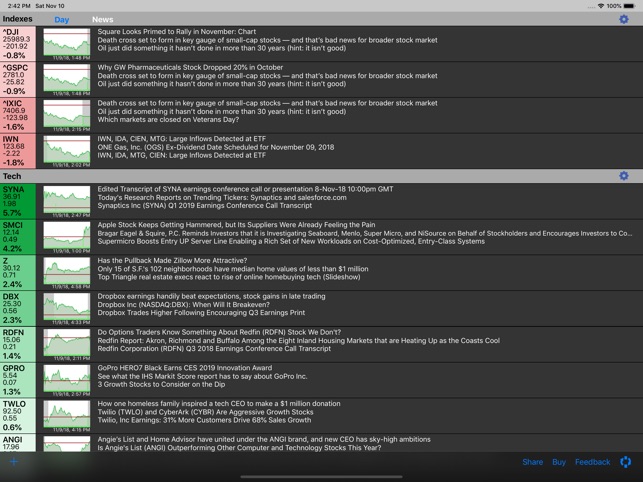Open 'Apple Stock Keeps Getting Hammered' headline
The width and height of the screenshot is (643, 482).
pos(236,225)
